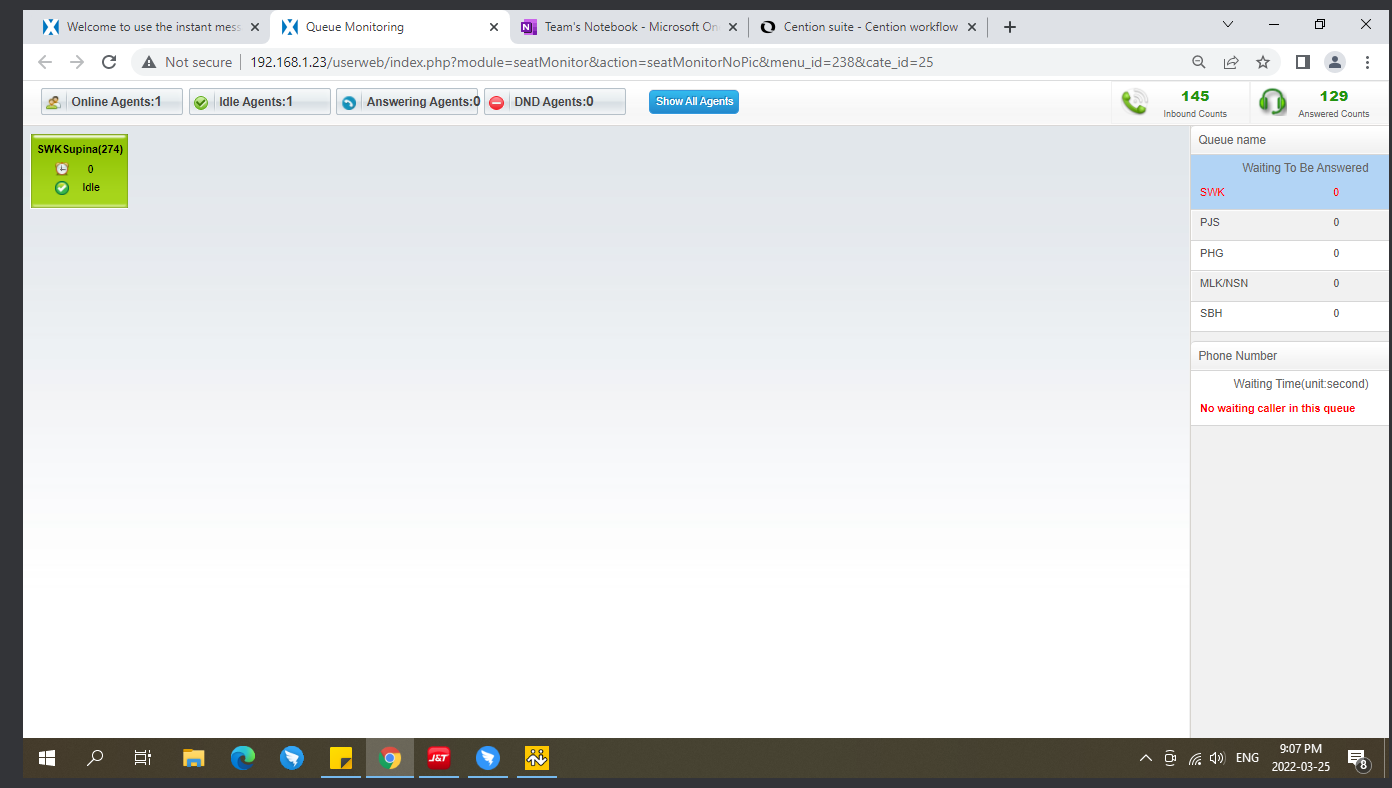
Task: Select the SWK queue row
Action: click(x=1289, y=192)
